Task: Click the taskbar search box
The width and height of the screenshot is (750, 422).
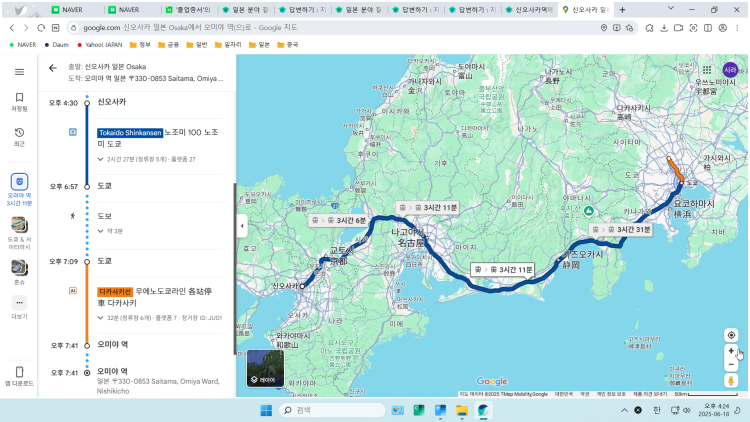Action: click(332, 410)
